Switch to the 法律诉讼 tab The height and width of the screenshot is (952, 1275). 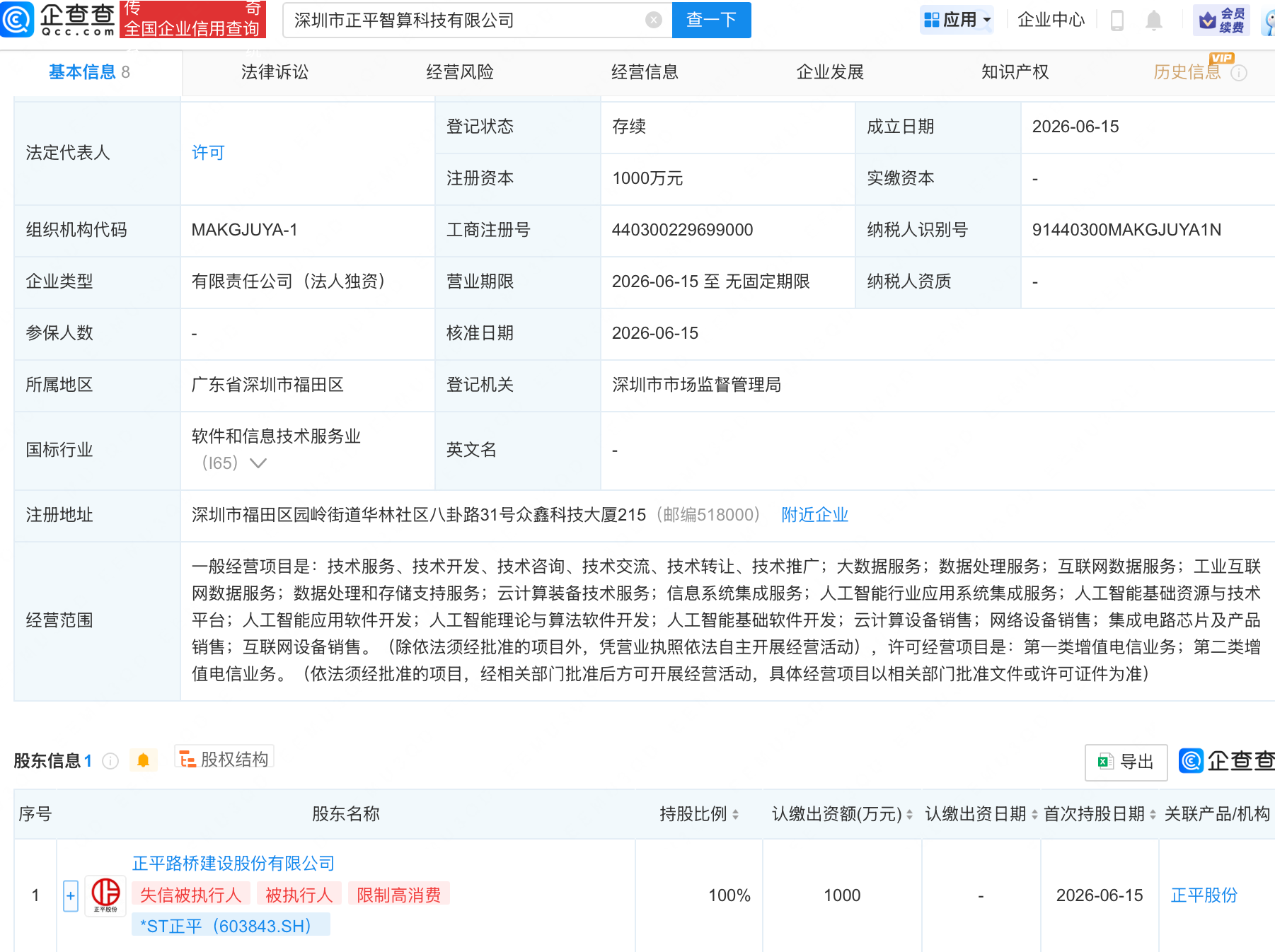point(275,72)
